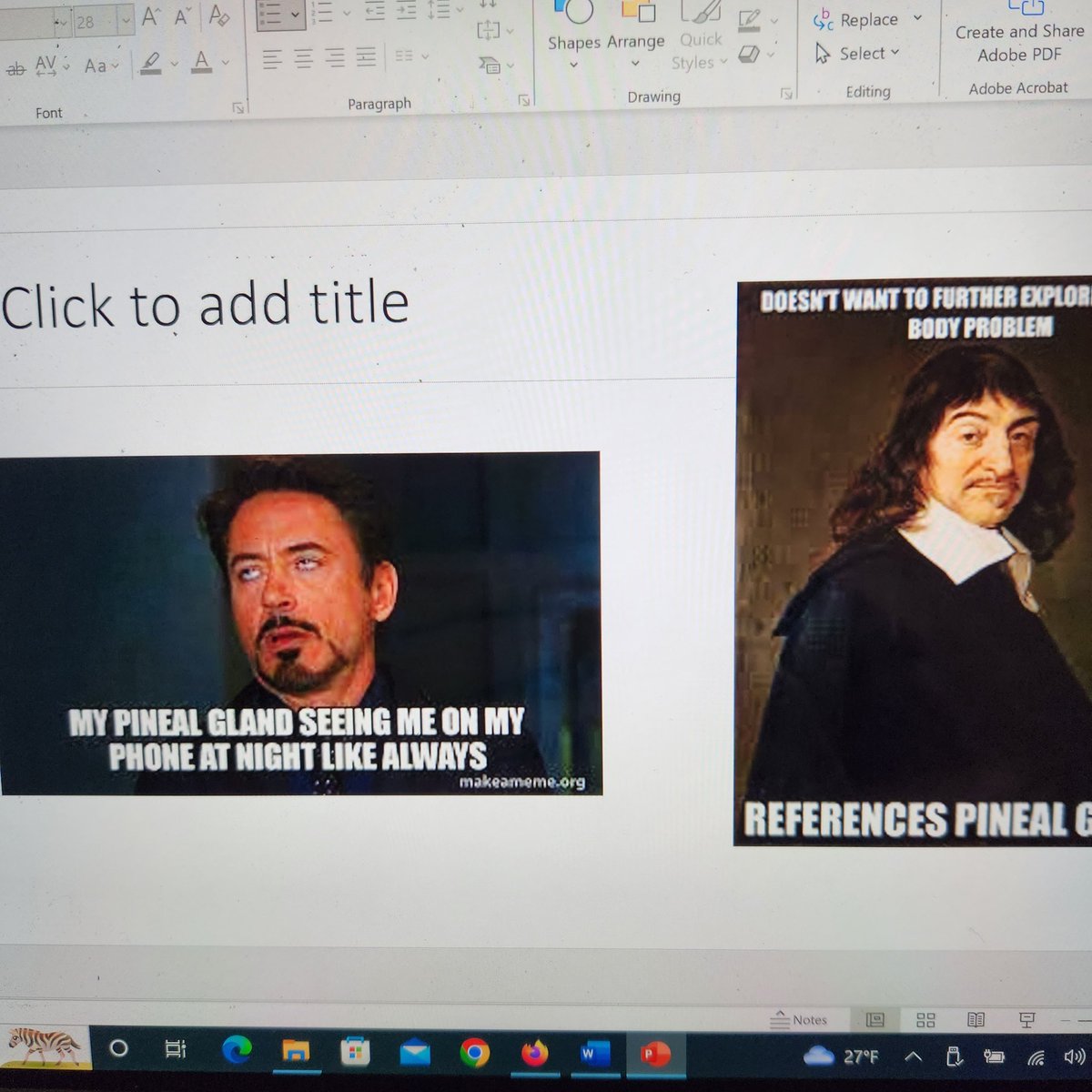The height and width of the screenshot is (1092, 1092).
Task: Open the Mail app from taskbar
Action: click(414, 1054)
